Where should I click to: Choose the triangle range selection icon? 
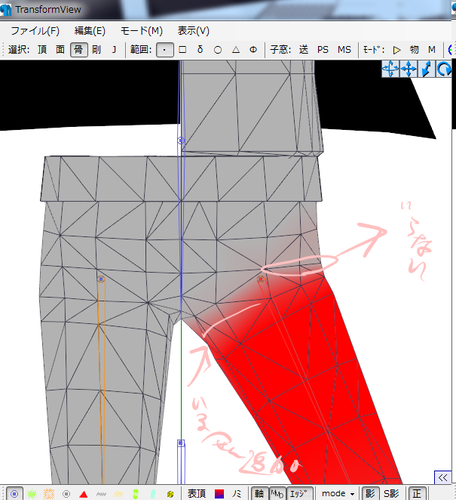tap(236, 50)
